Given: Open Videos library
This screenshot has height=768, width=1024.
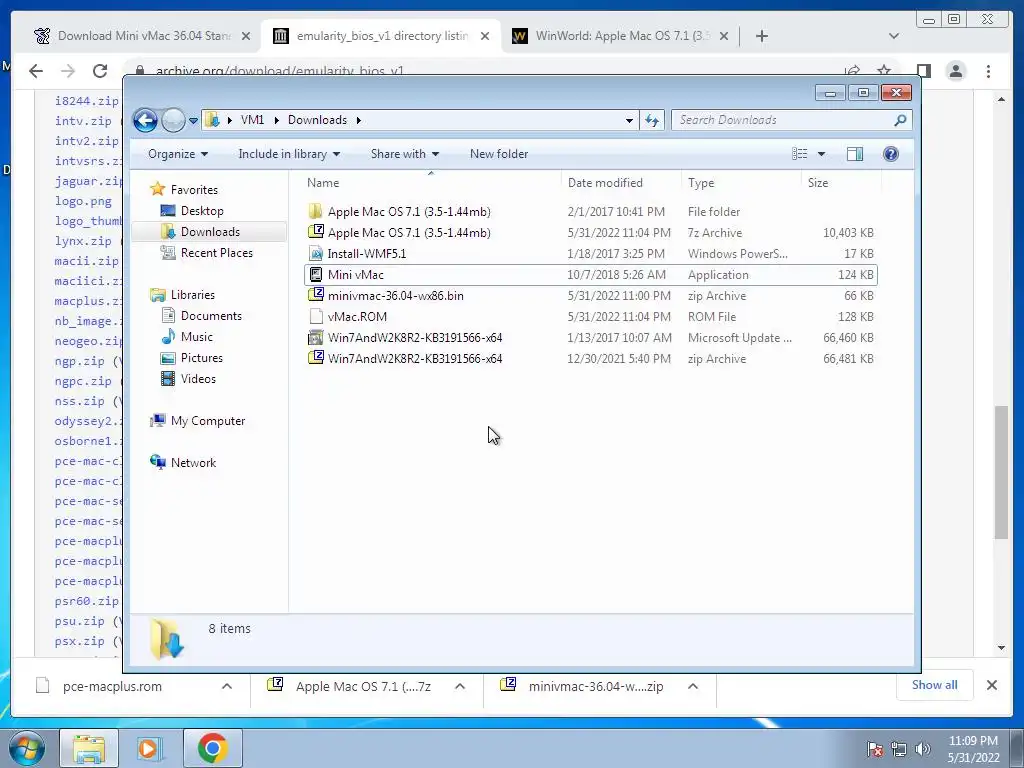Looking at the screenshot, I should click(x=198, y=379).
